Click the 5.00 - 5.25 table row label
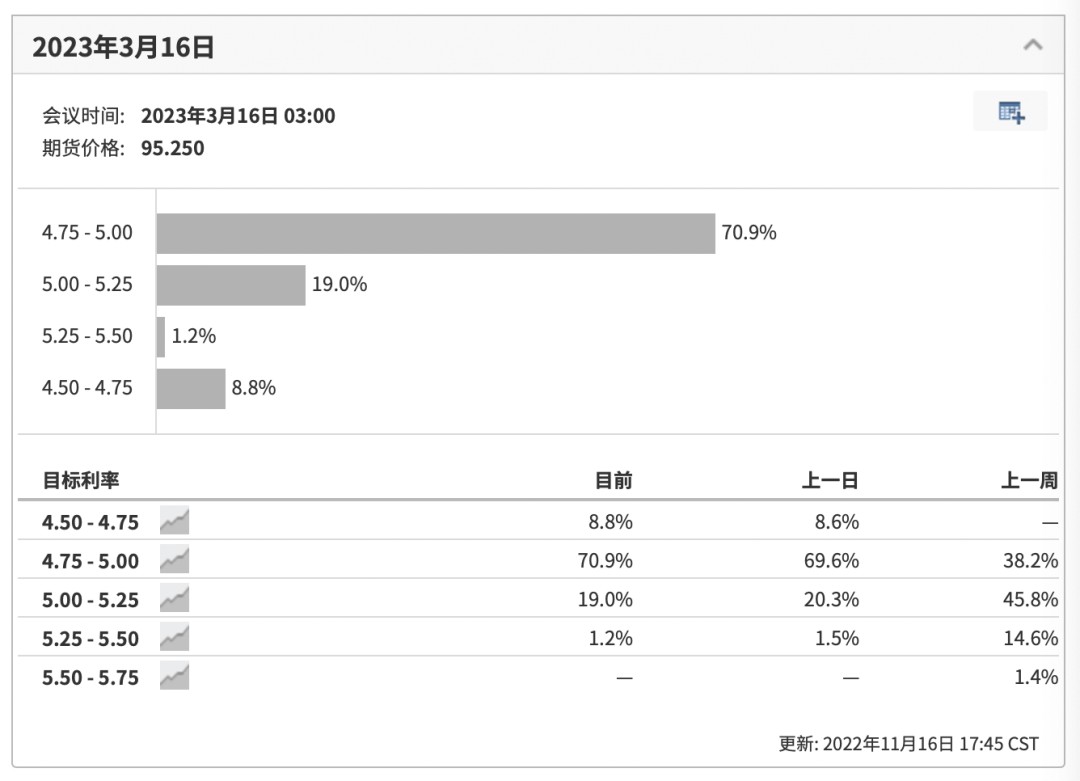The height and width of the screenshot is (781, 1080). pyautogui.click(x=91, y=600)
